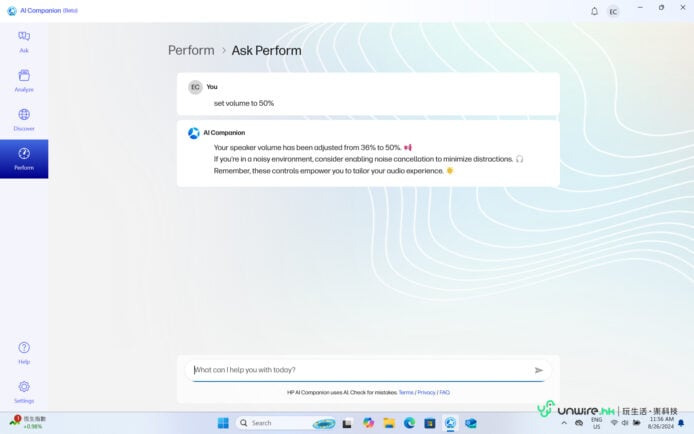This screenshot has width=694, height=434.
Task: Open the Ask section in sidebar
Action: click(24, 41)
